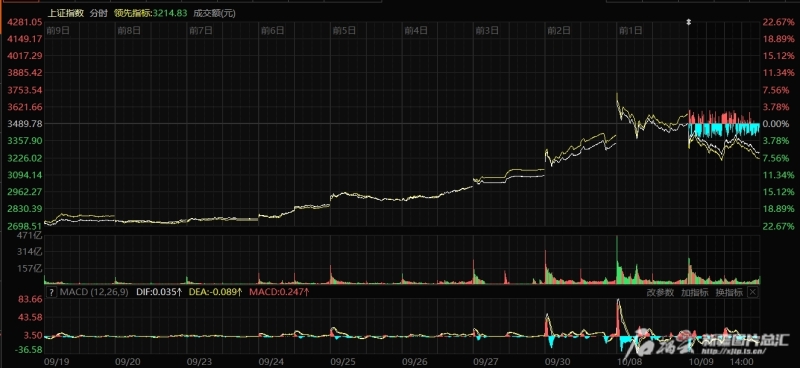Click the 09/24 date on the time axis
Screen dimensions: 800x368
coord(272,362)
